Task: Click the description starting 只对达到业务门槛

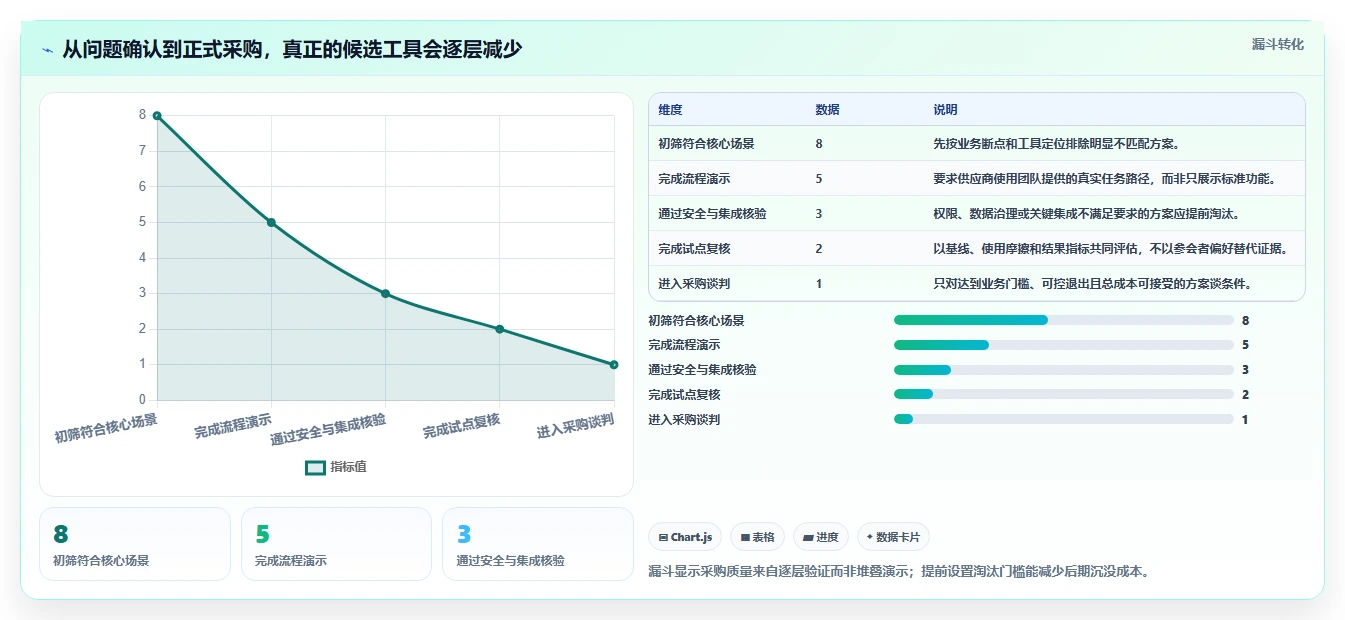Action: click(x=1093, y=284)
